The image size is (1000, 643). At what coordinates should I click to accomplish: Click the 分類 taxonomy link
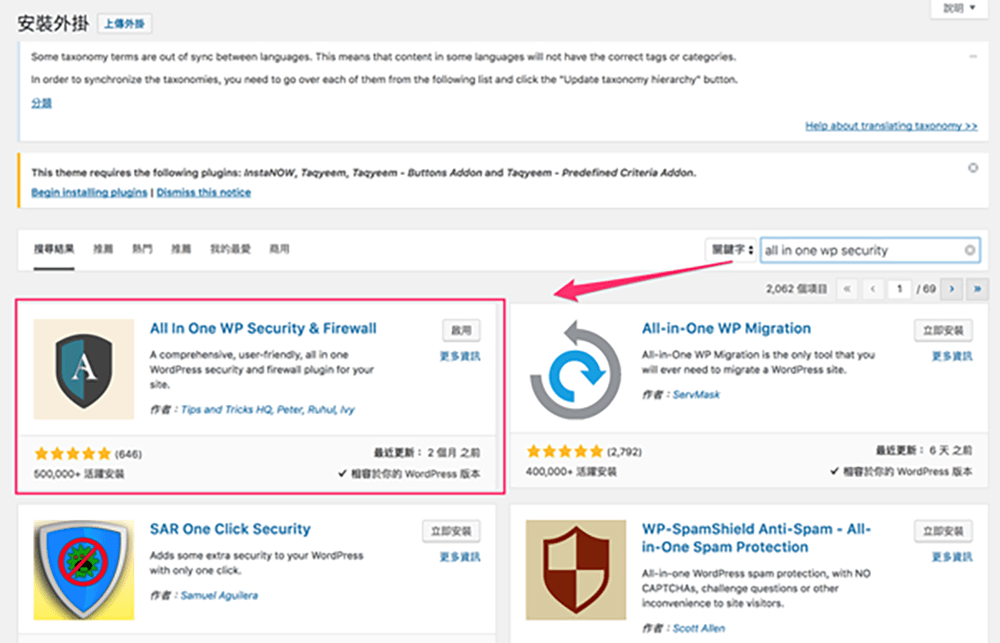[41, 103]
